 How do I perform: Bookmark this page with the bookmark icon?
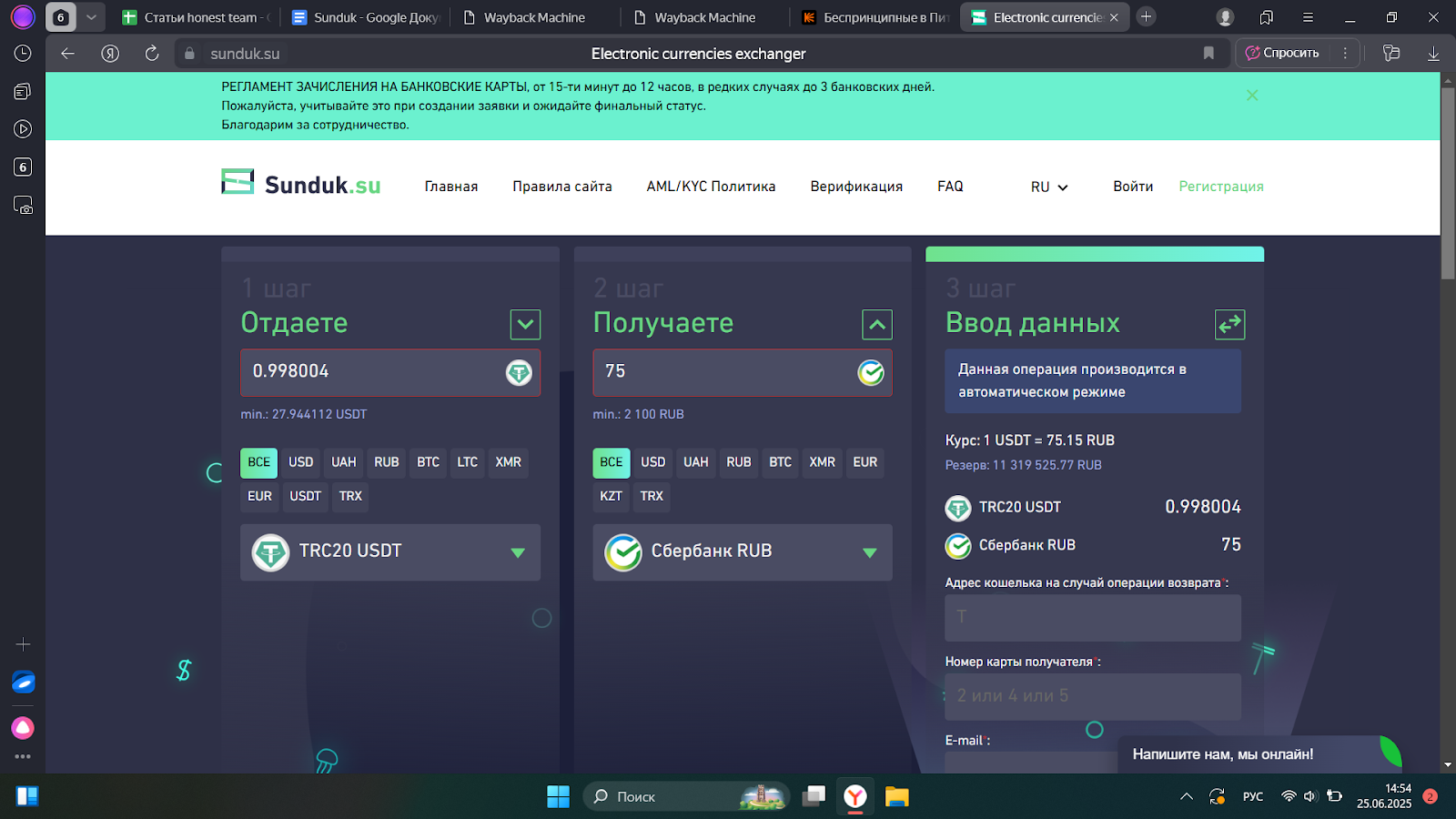click(x=1208, y=54)
